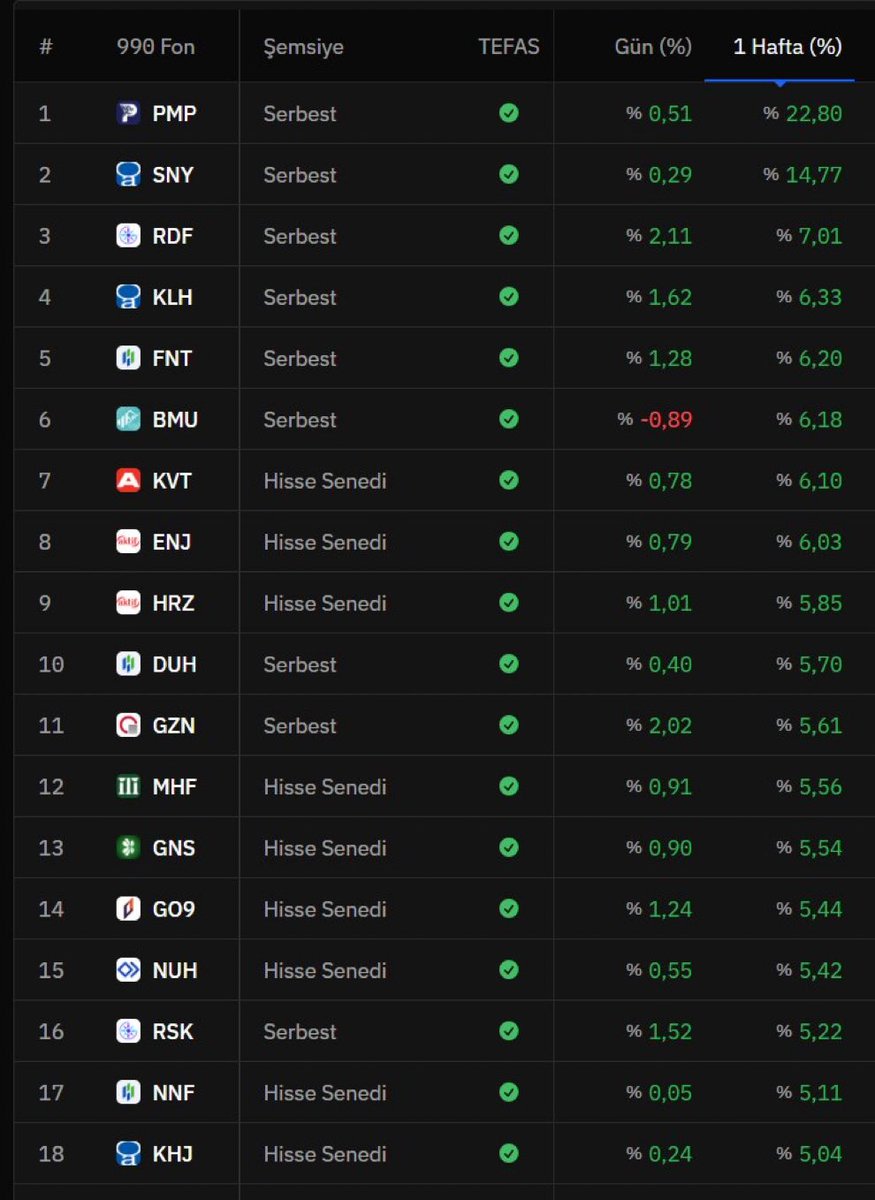Viewport: 875px width, 1200px height.
Task: Click Hisse Senedi label in ENJ row
Action: tap(325, 542)
